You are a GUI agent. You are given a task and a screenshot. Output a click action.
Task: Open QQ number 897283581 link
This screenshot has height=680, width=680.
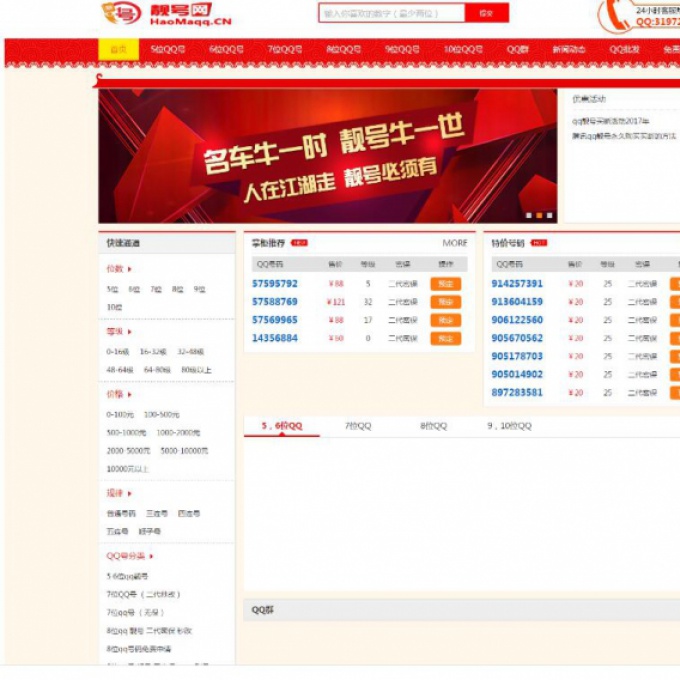coord(517,393)
